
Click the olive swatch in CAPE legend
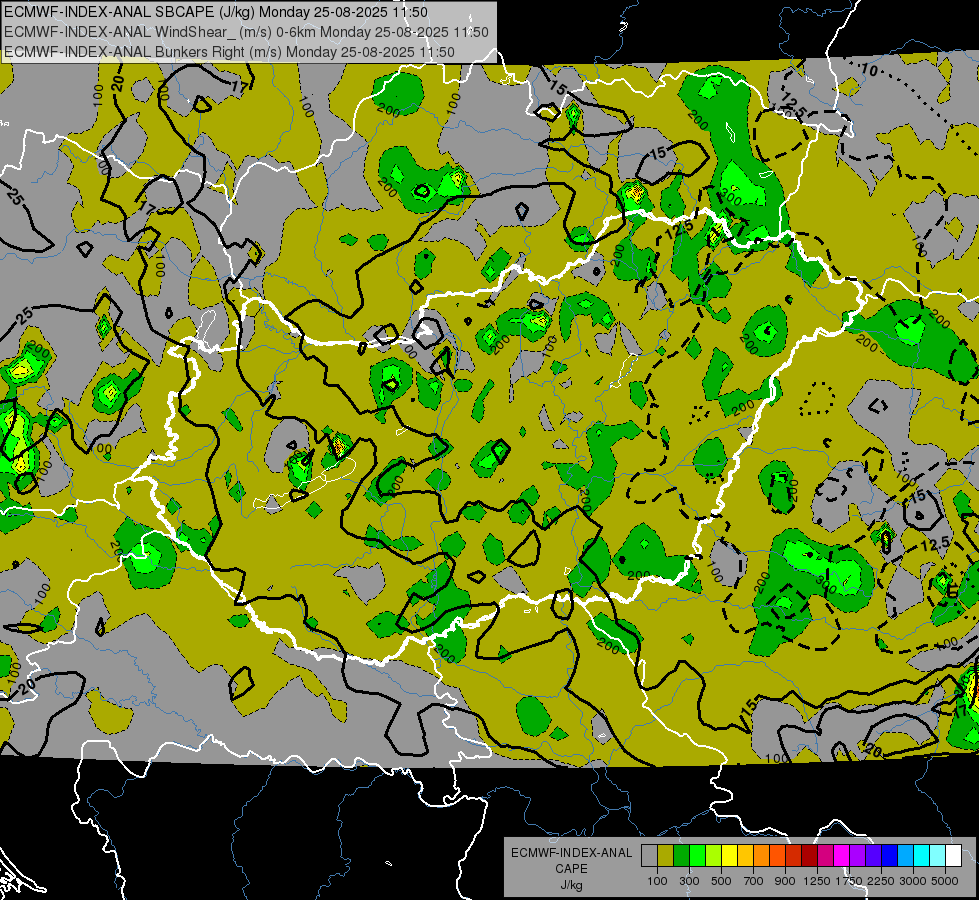coord(666,856)
